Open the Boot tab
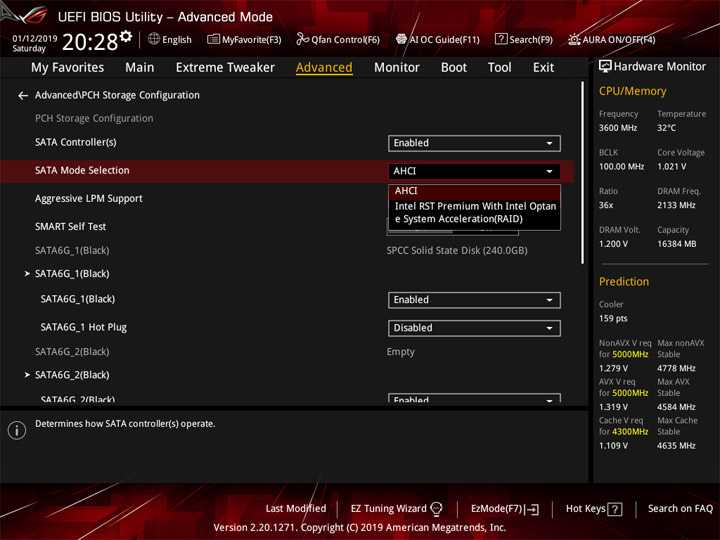Screen dimensions: 720x540 click(x=454, y=68)
